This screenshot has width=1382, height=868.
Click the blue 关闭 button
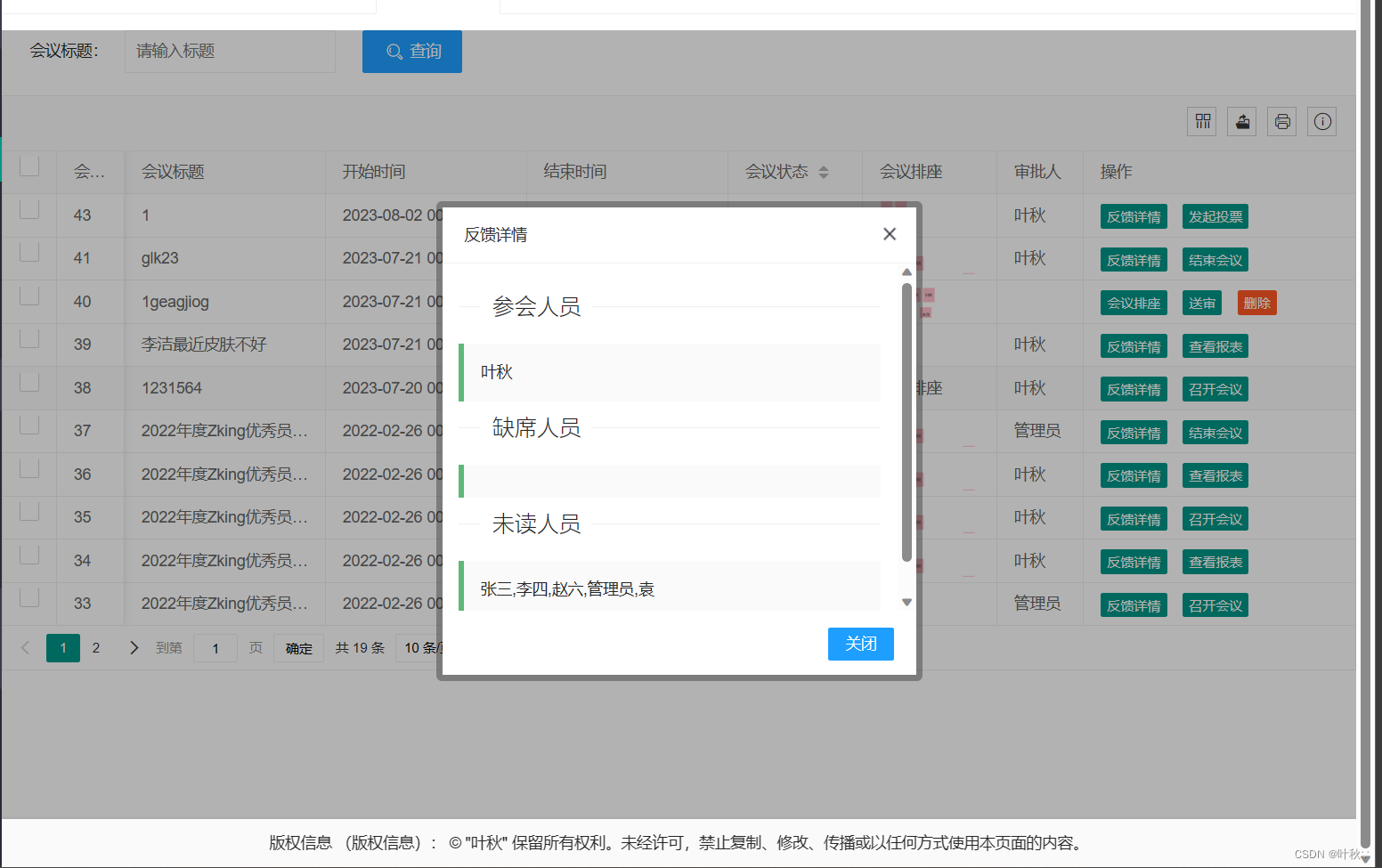point(860,644)
